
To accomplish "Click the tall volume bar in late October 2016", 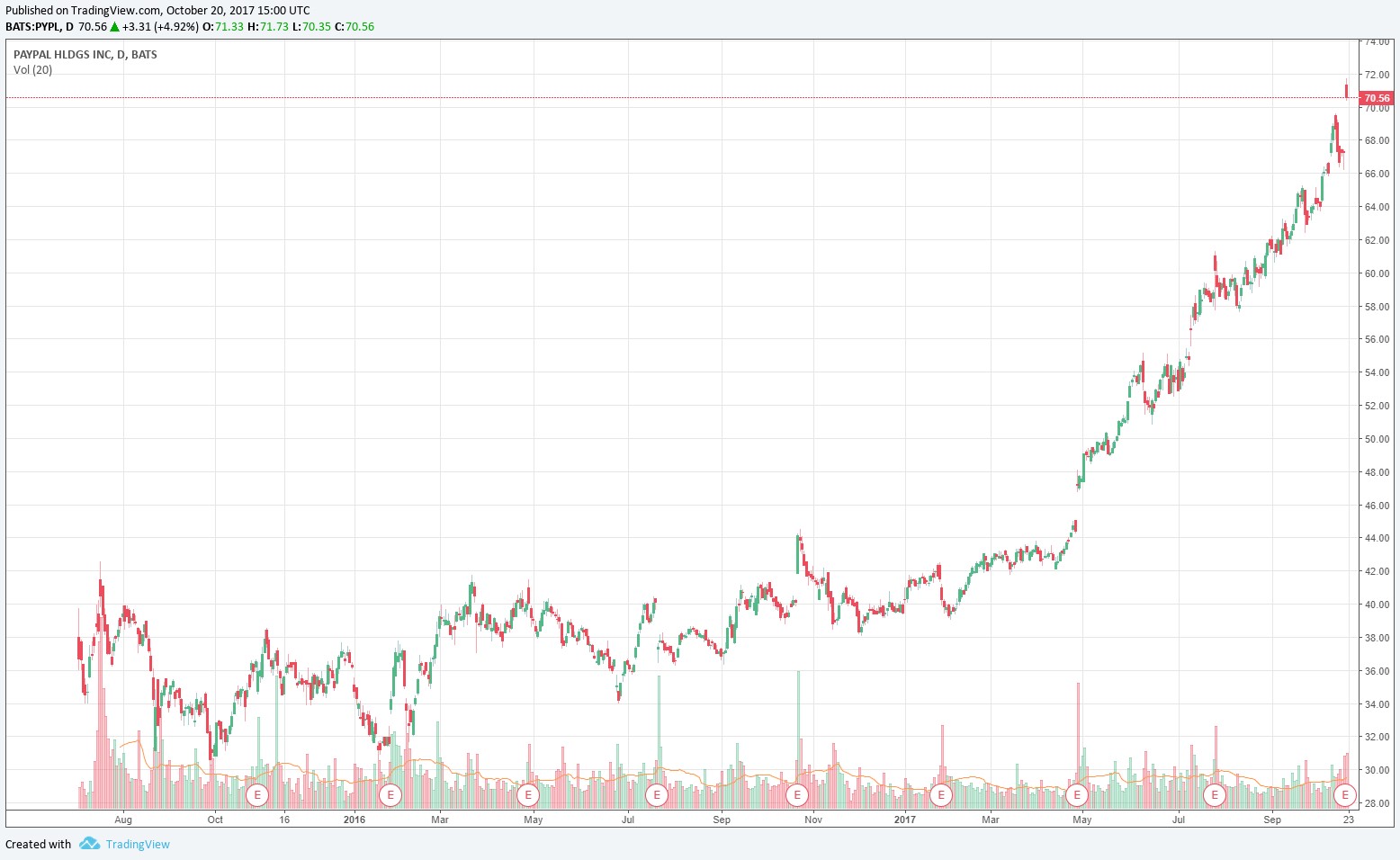I will tap(798, 720).
